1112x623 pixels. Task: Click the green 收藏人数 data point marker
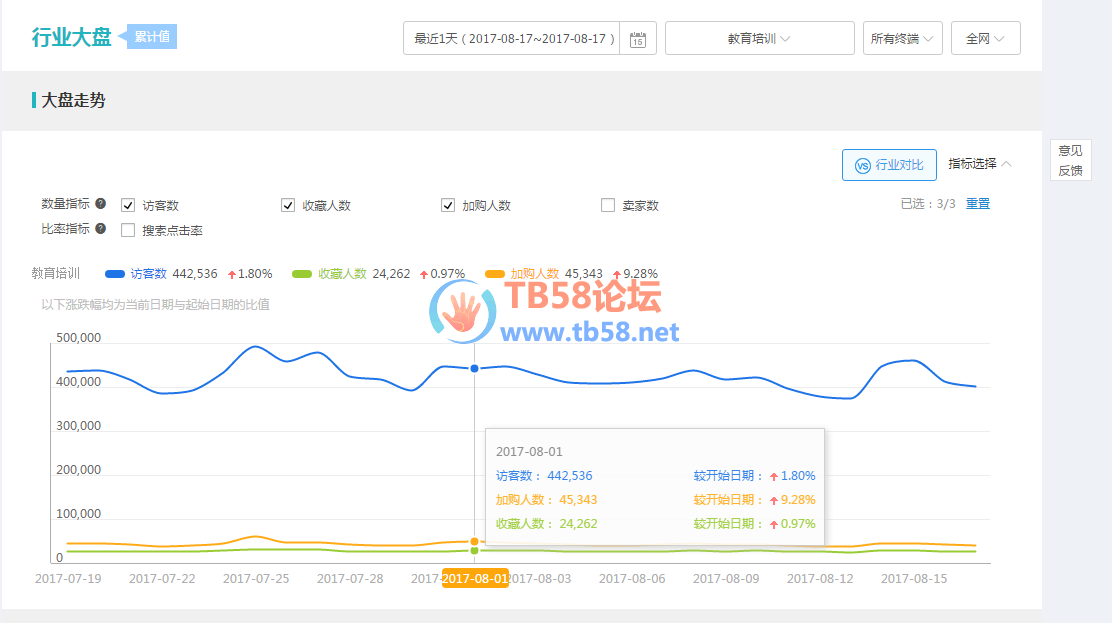474,551
